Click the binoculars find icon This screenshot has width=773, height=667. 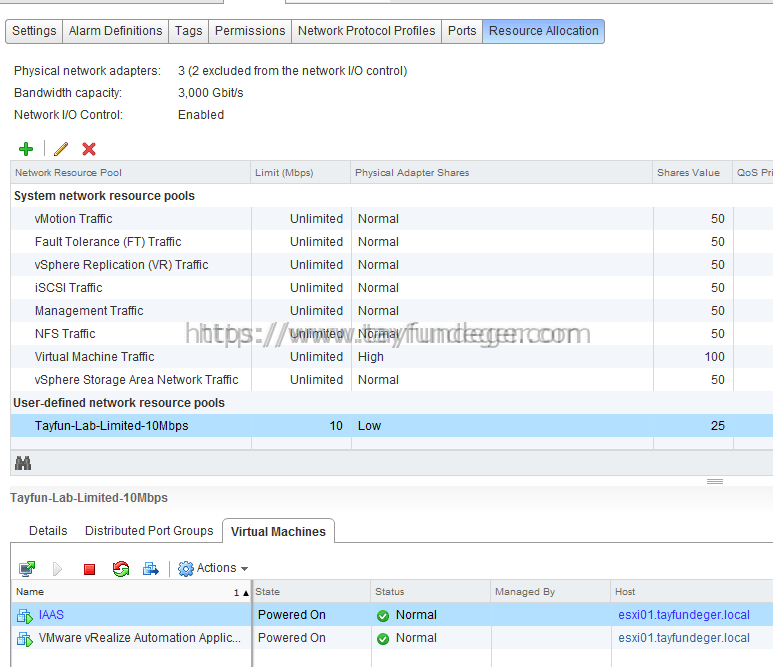(23, 463)
